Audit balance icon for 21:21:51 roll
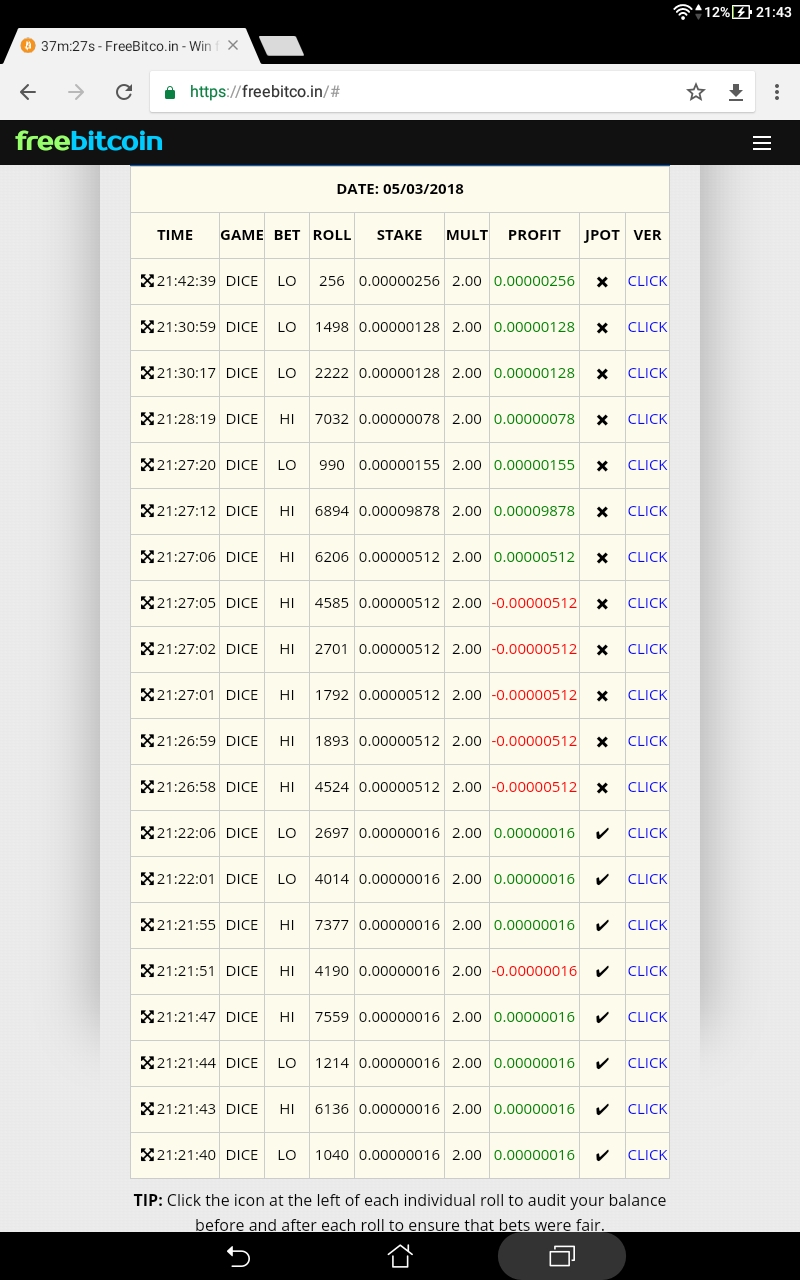The height and width of the screenshot is (1280, 800). click(x=147, y=971)
